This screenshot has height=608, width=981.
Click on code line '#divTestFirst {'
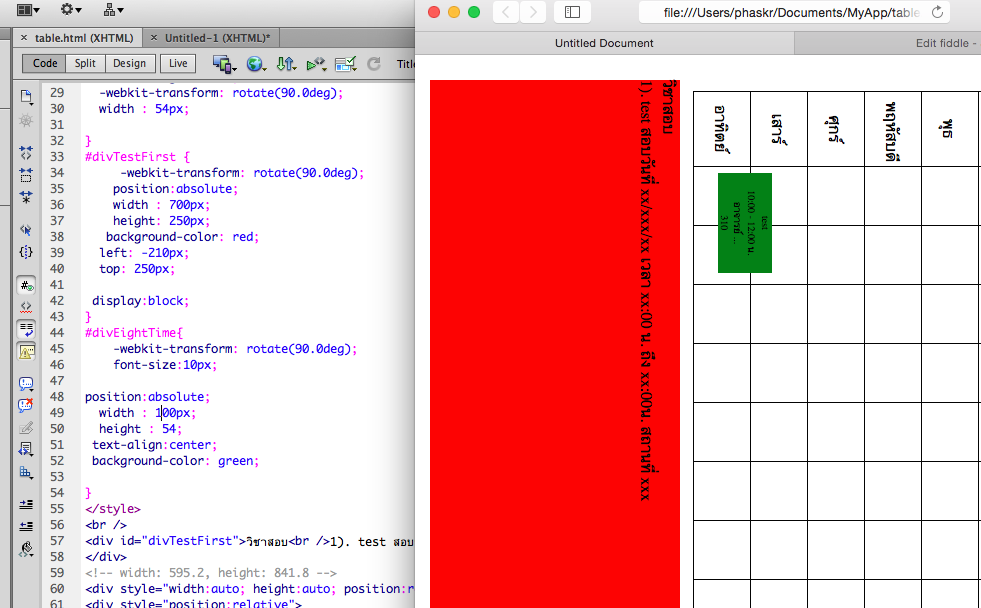pyautogui.click(x=137, y=156)
